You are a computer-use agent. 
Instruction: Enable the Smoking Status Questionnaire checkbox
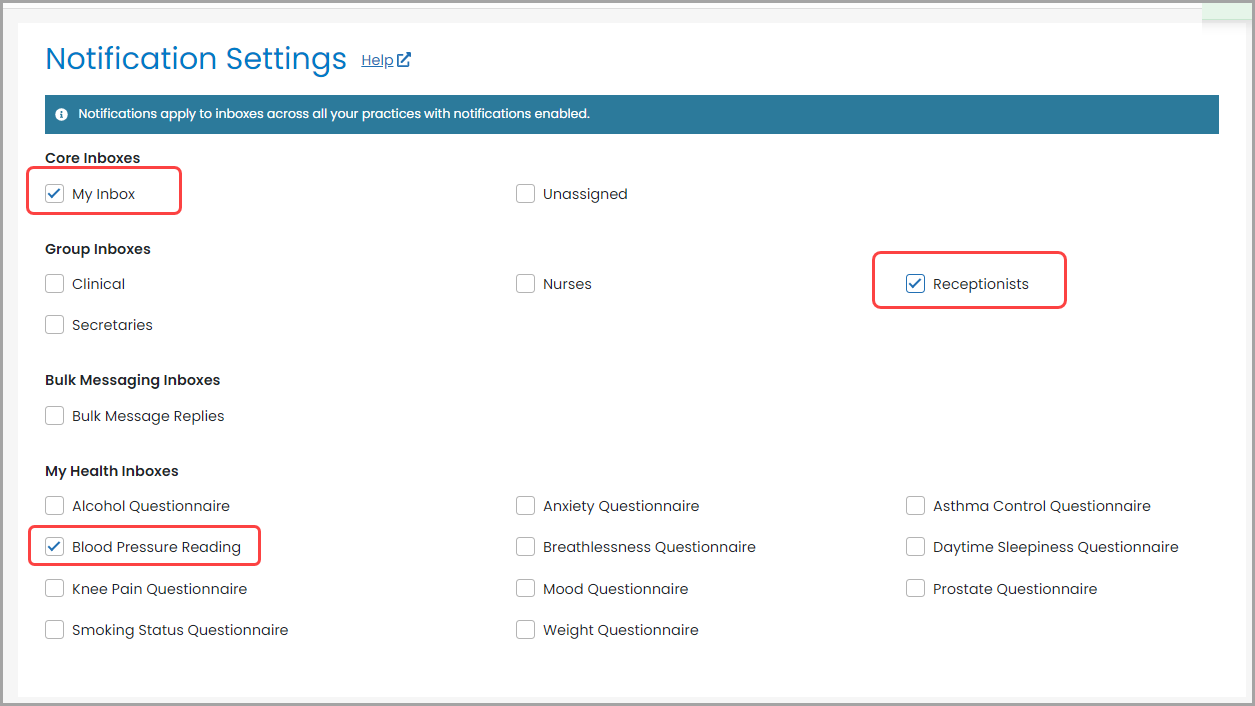[x=55, y=630]
